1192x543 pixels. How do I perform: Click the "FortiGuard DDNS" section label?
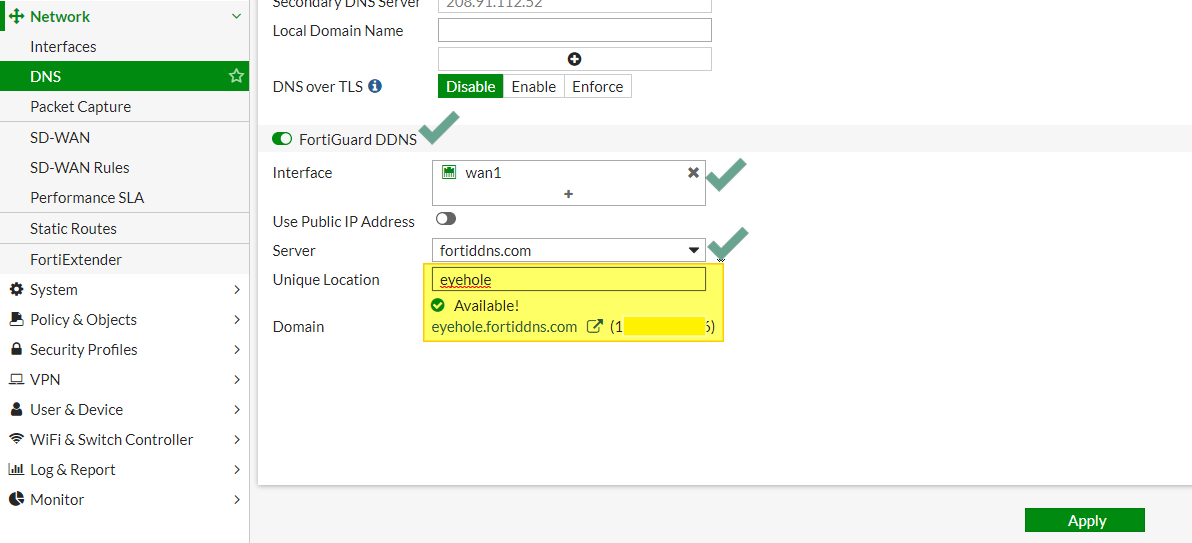tap(358, 140)
